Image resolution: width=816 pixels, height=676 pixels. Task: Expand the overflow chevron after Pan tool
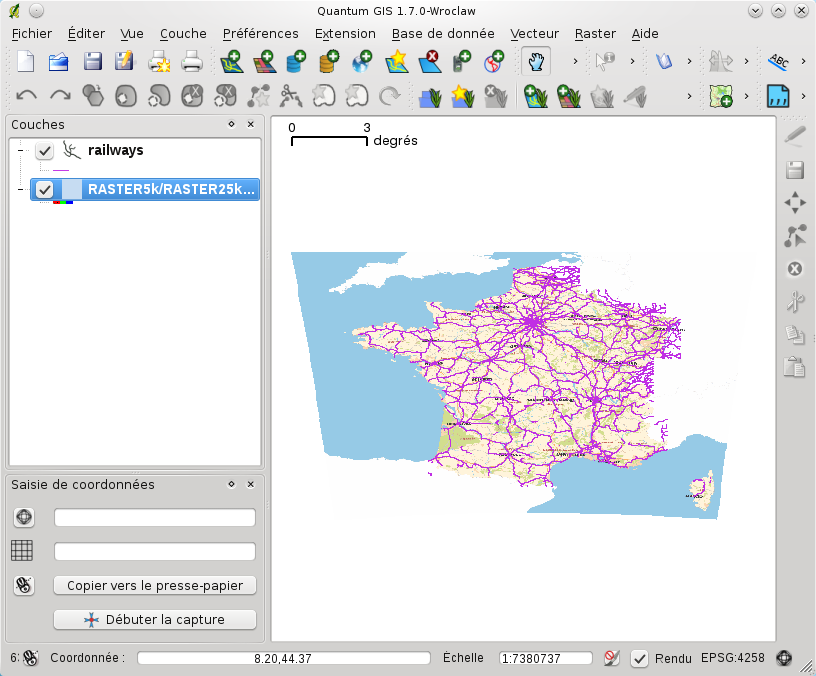pos(575,62)
